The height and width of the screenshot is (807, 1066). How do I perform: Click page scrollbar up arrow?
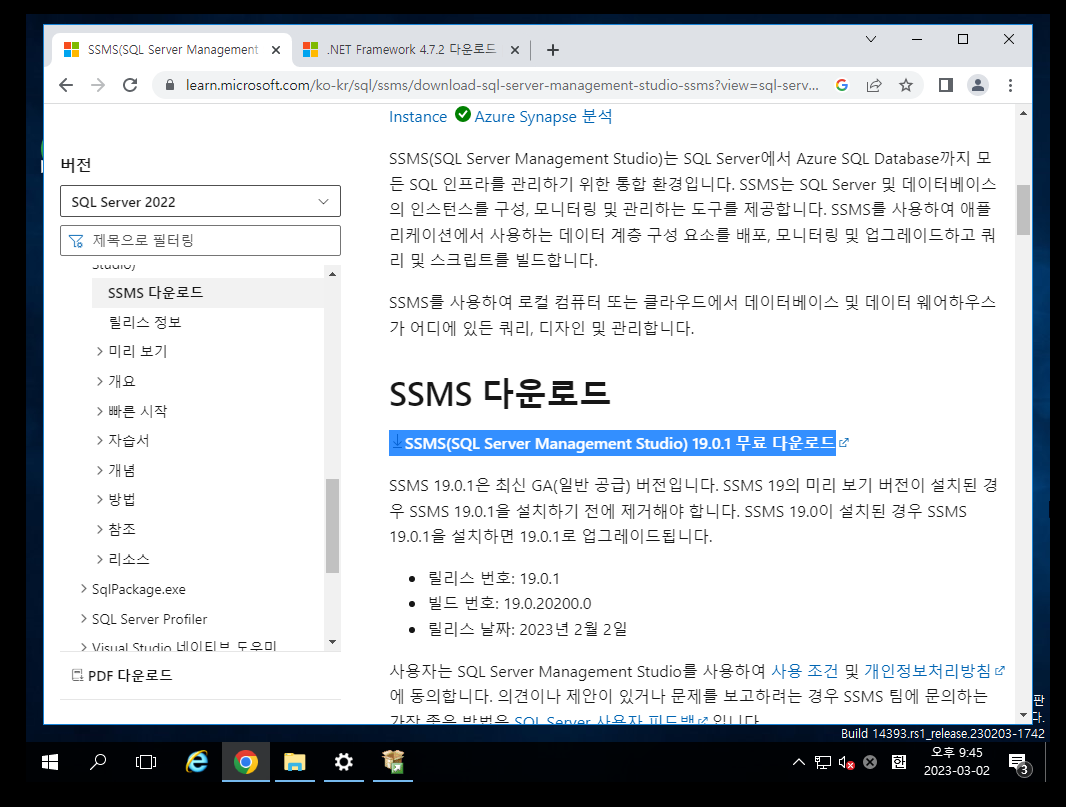click(1023, 114)
